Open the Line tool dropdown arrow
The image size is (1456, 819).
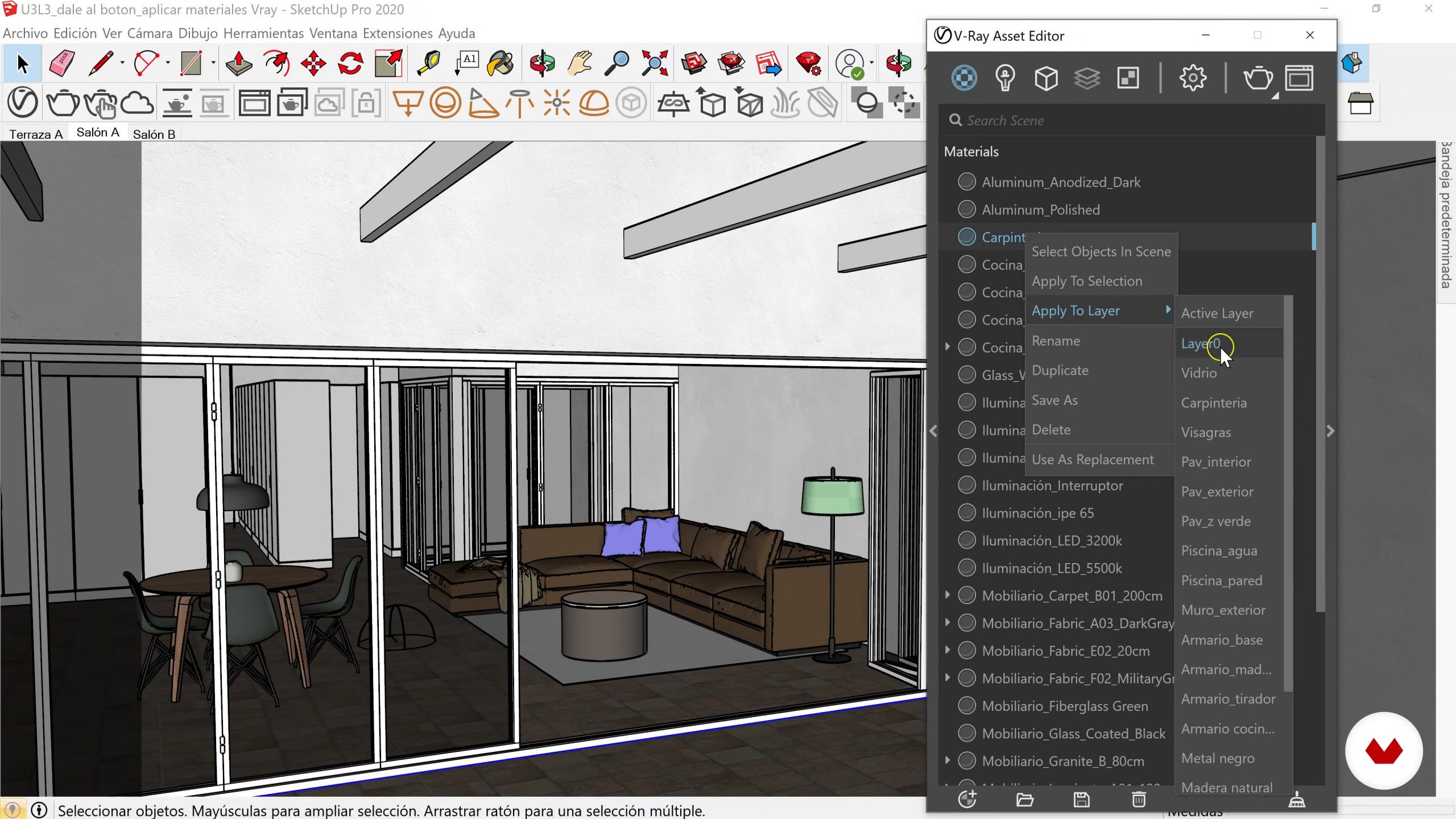pos(122,63)
